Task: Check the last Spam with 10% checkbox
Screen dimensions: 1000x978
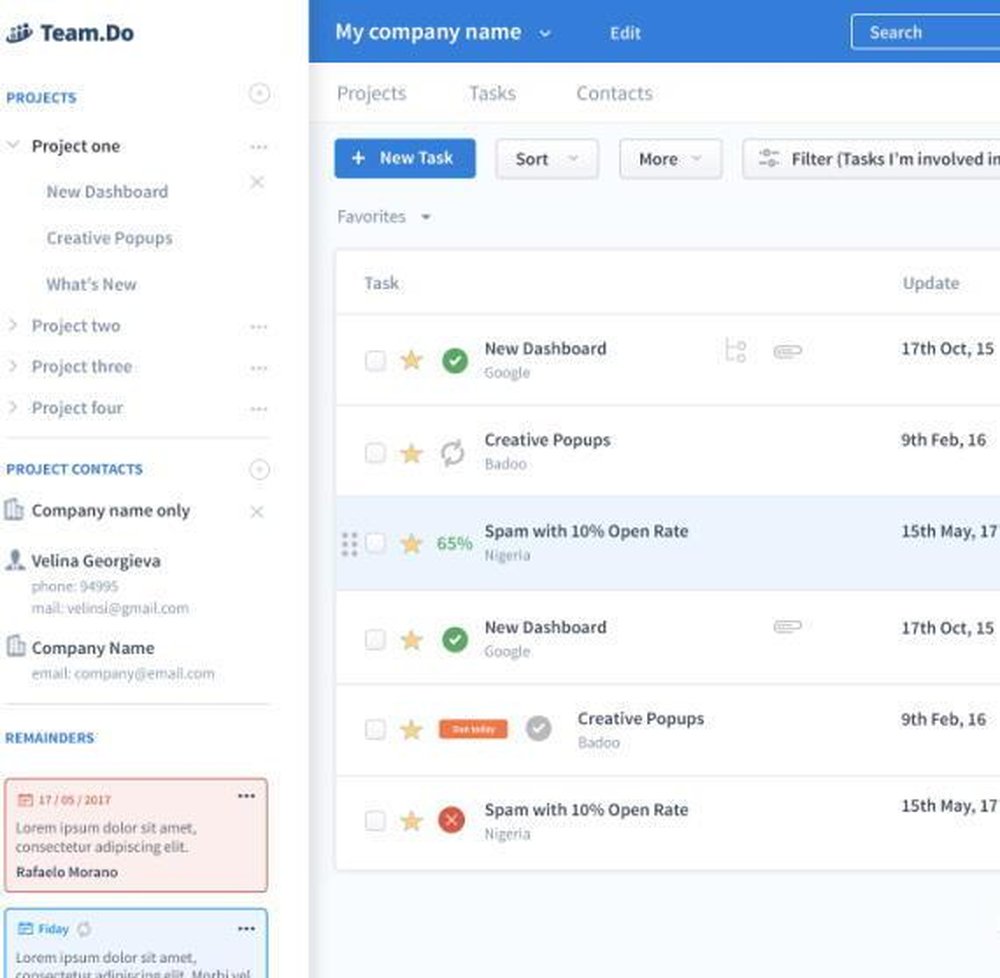Action: pos(375,821)
